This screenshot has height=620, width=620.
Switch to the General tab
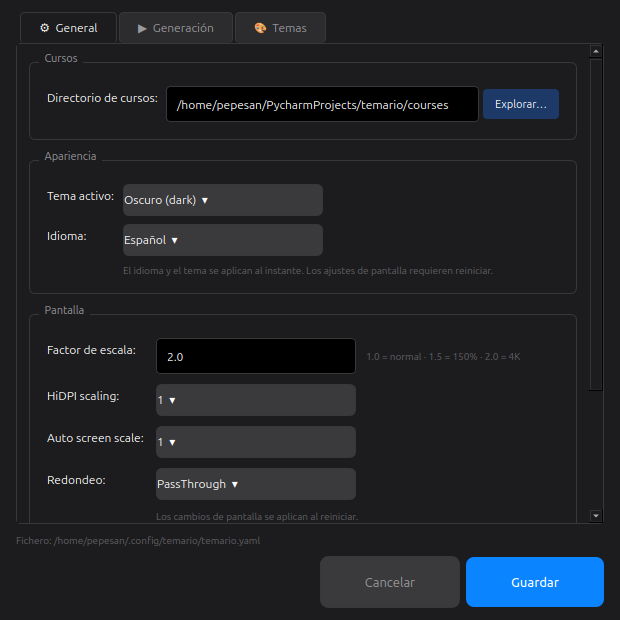68,28
